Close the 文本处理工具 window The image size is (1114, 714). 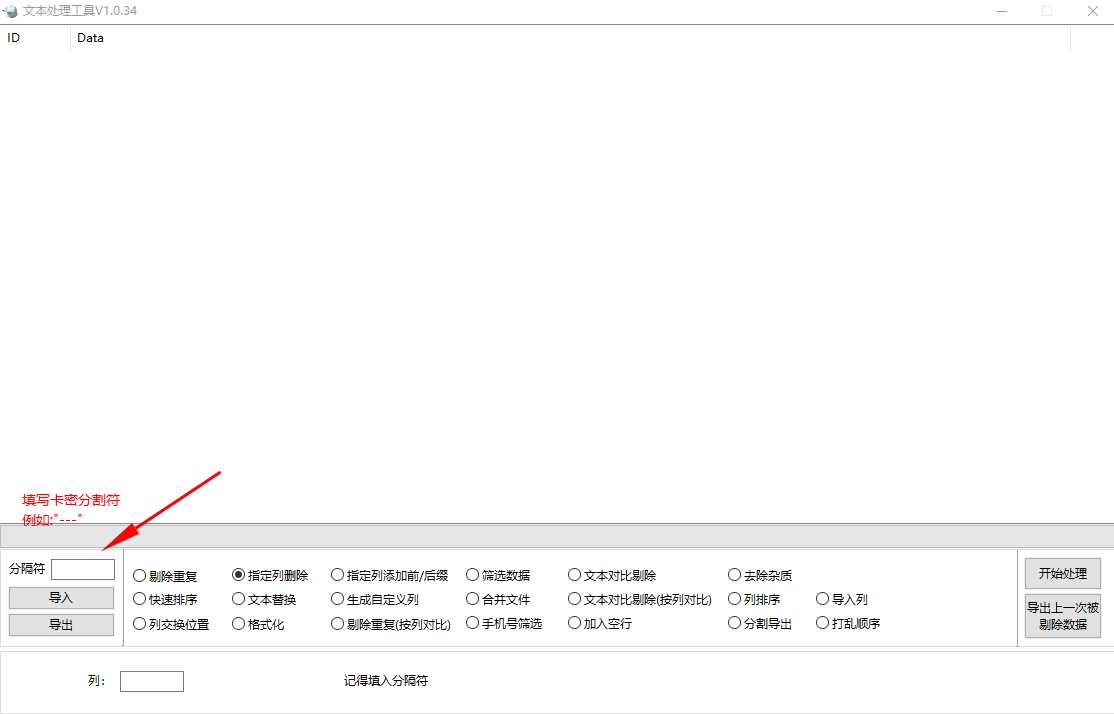pos(1093,11)
